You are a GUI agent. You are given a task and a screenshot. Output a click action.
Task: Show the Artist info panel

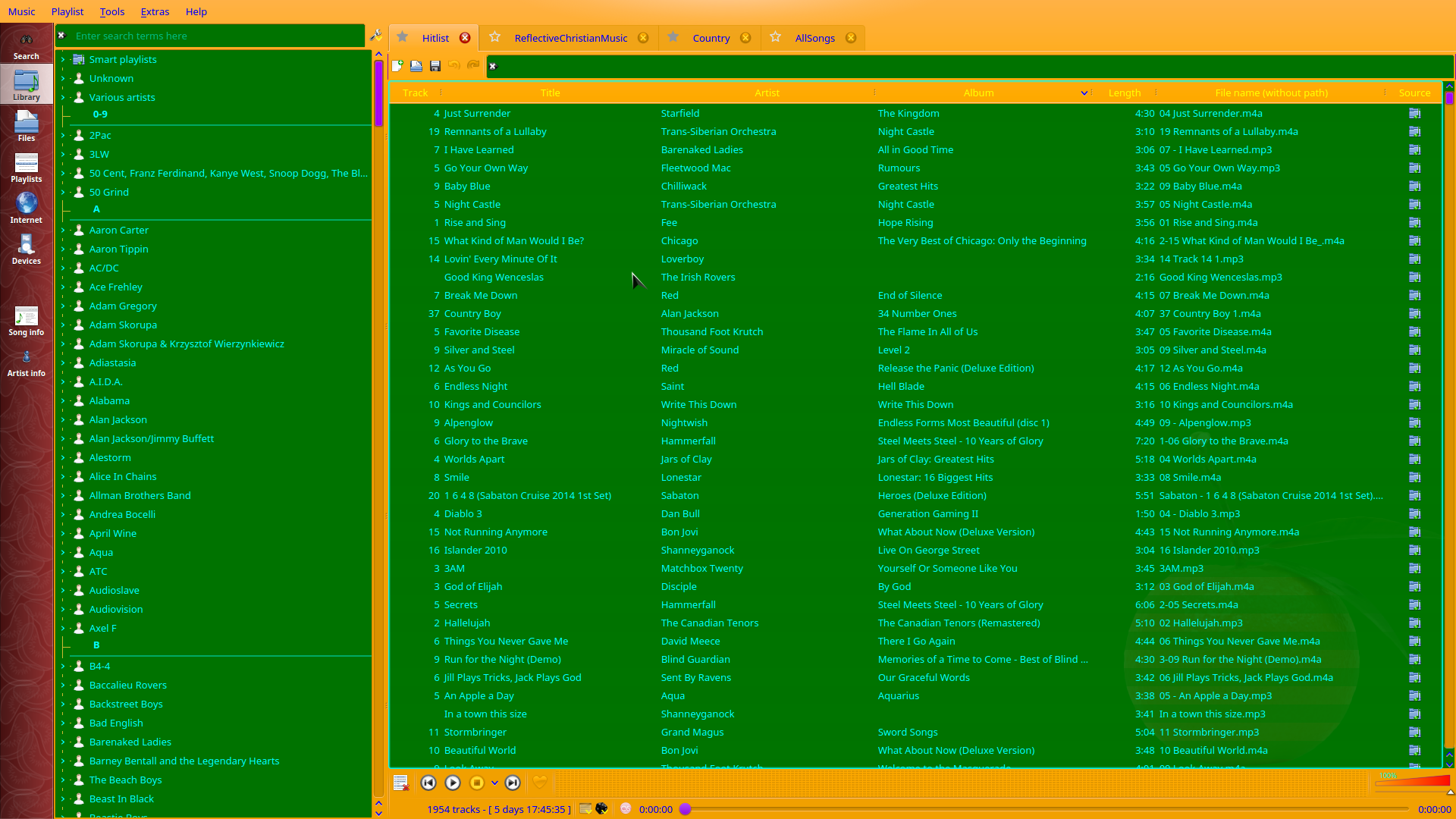coord(27,362)
